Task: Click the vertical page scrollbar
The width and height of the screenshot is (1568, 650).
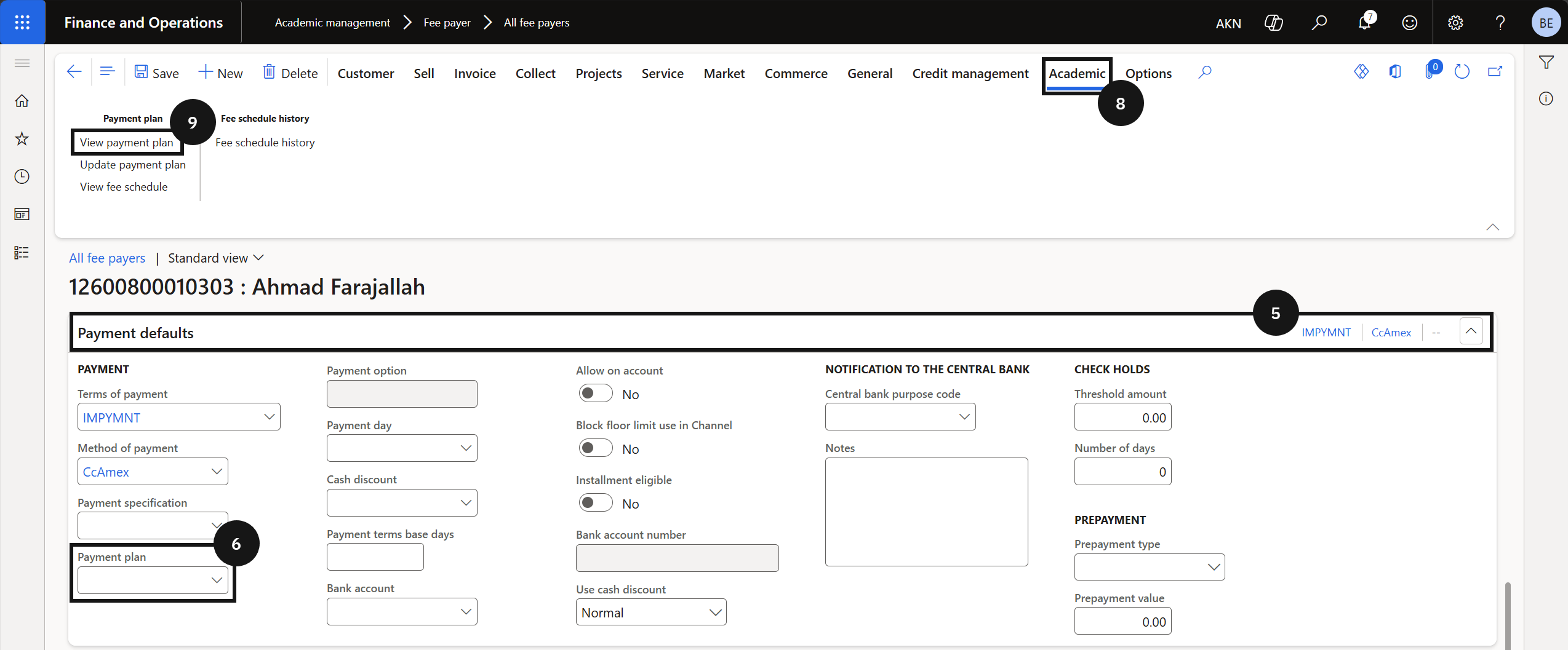Action: [x=1507, y=615]
